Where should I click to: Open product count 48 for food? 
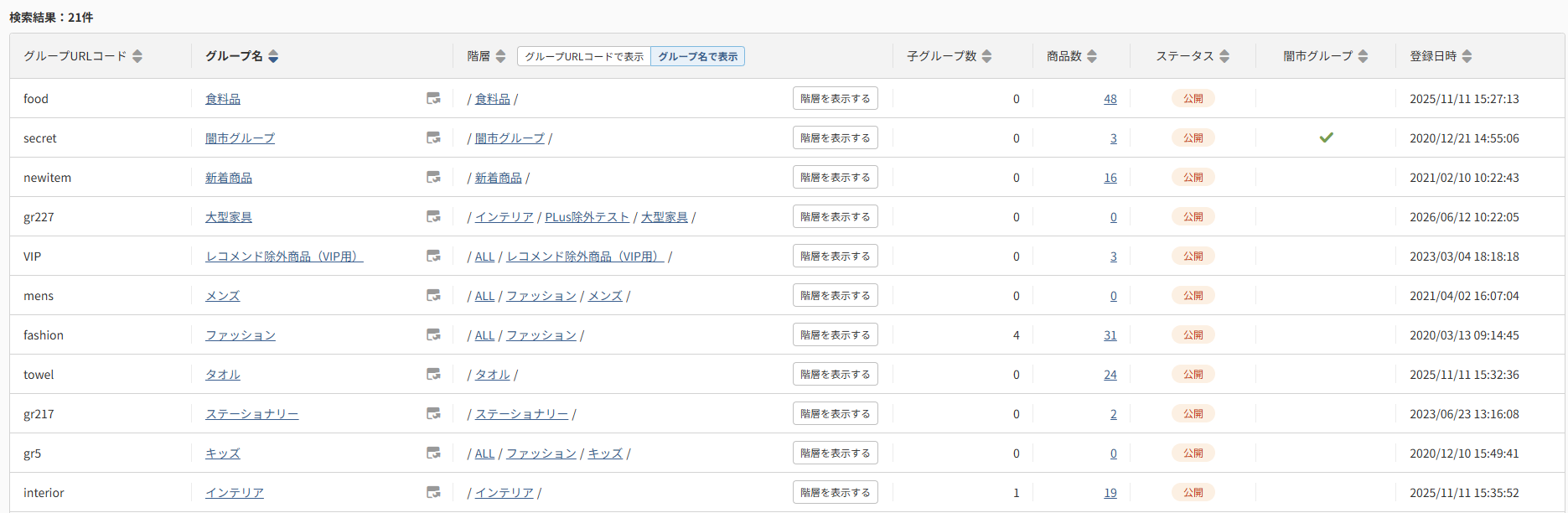click(x=1110, y=99)
